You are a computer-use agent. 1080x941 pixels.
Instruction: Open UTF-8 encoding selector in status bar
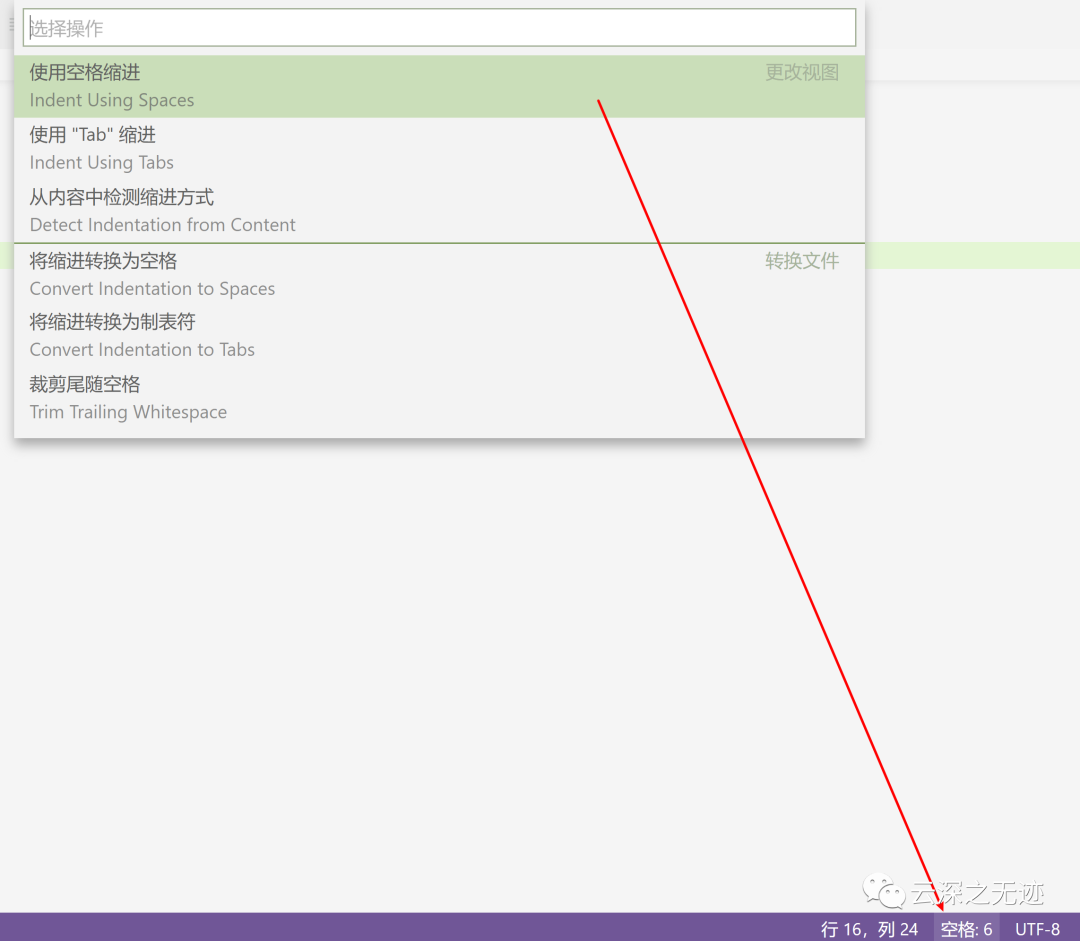click(x=1037, y=929)
